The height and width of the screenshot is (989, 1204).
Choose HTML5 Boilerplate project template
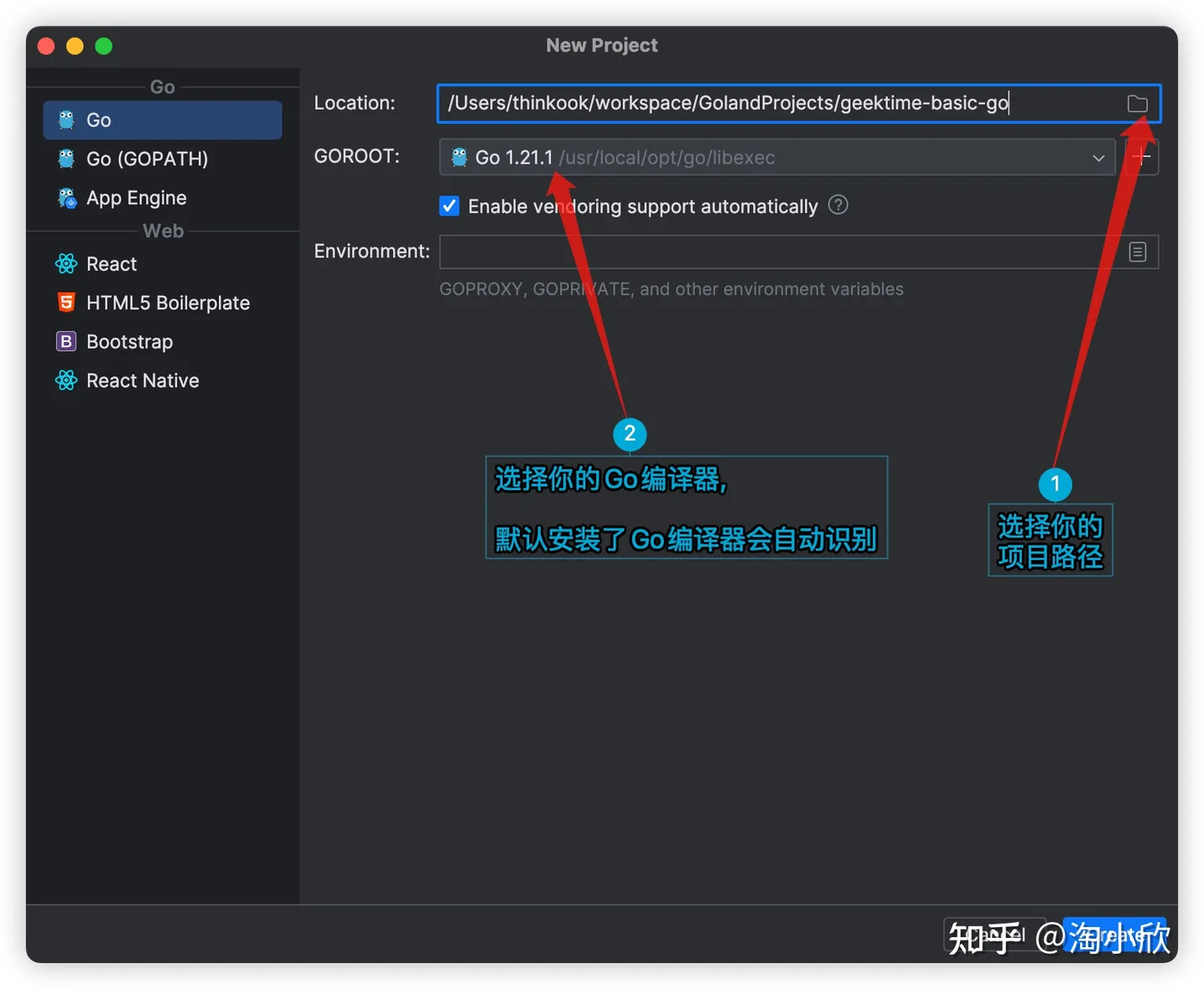[167, 303]
